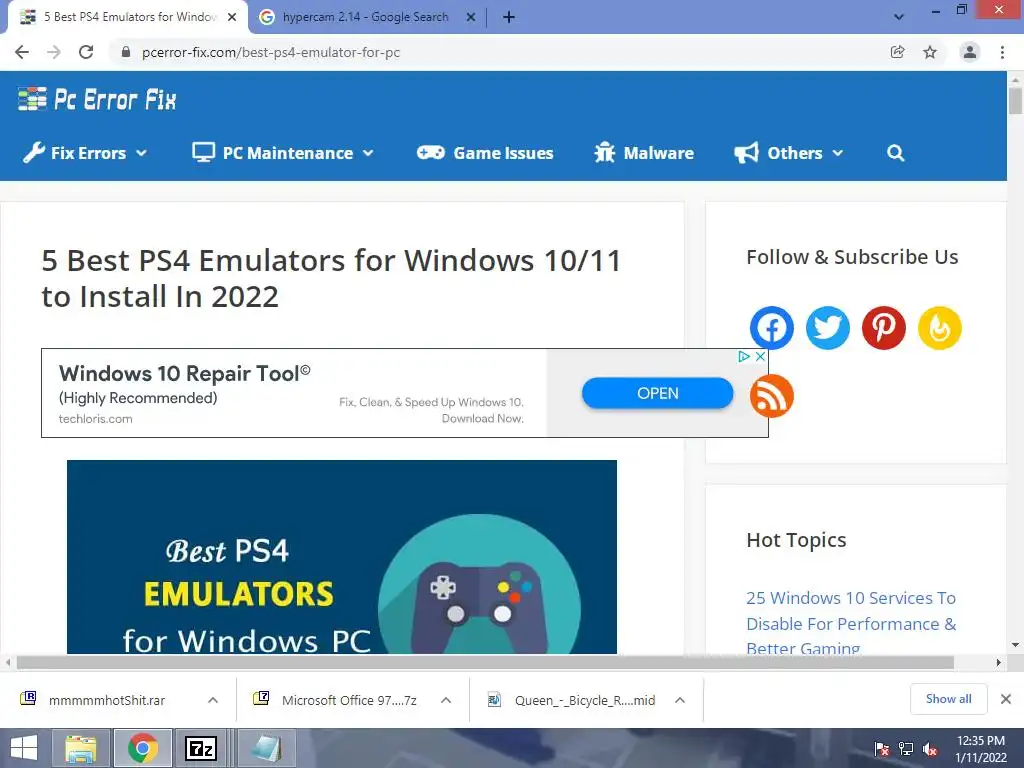Click the browser back arrow
1024x768 pixels.
coord(22,52)
